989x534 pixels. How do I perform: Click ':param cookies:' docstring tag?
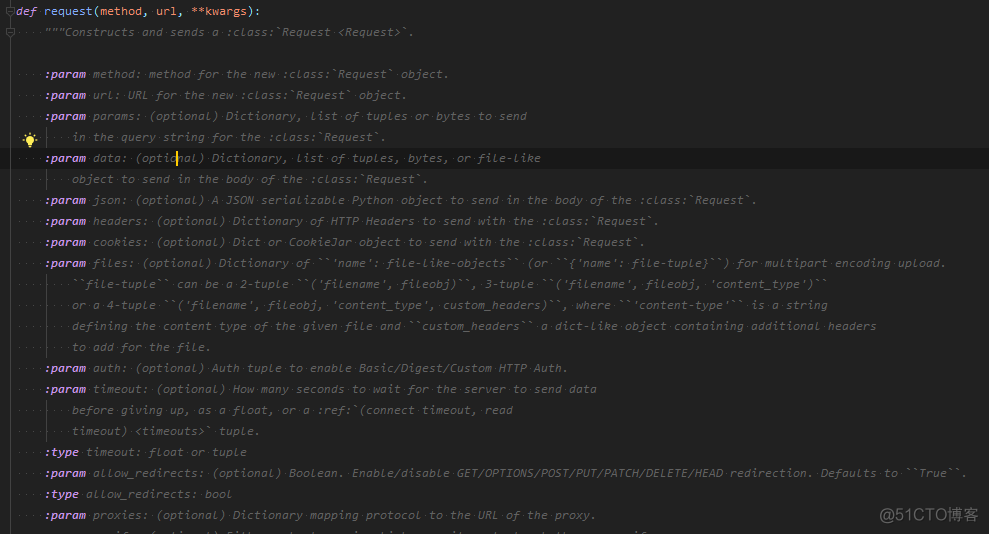tap(97, 242)
